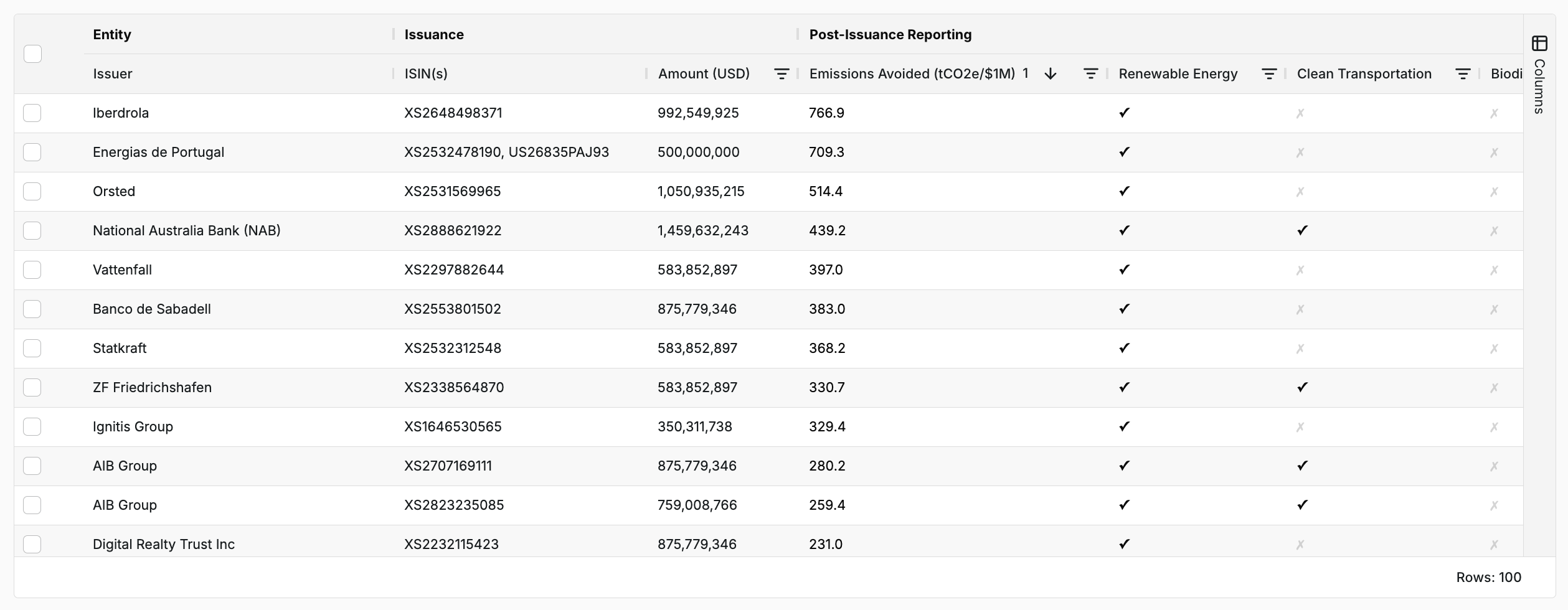Open the Clean Transportation column filter menu
Screen dimensions: 1568x610
pos(1462,74)
